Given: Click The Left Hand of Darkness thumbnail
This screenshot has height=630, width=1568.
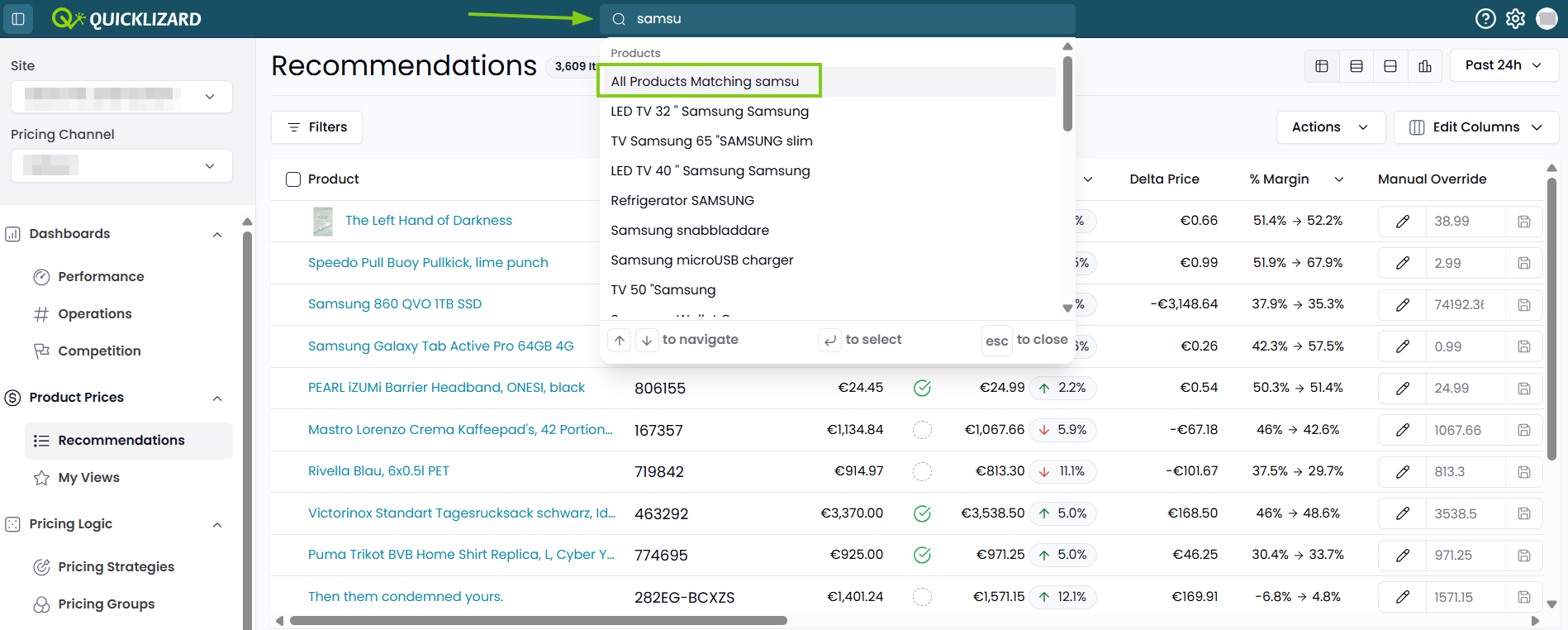Looking at the screenshot, I should 323,222.
